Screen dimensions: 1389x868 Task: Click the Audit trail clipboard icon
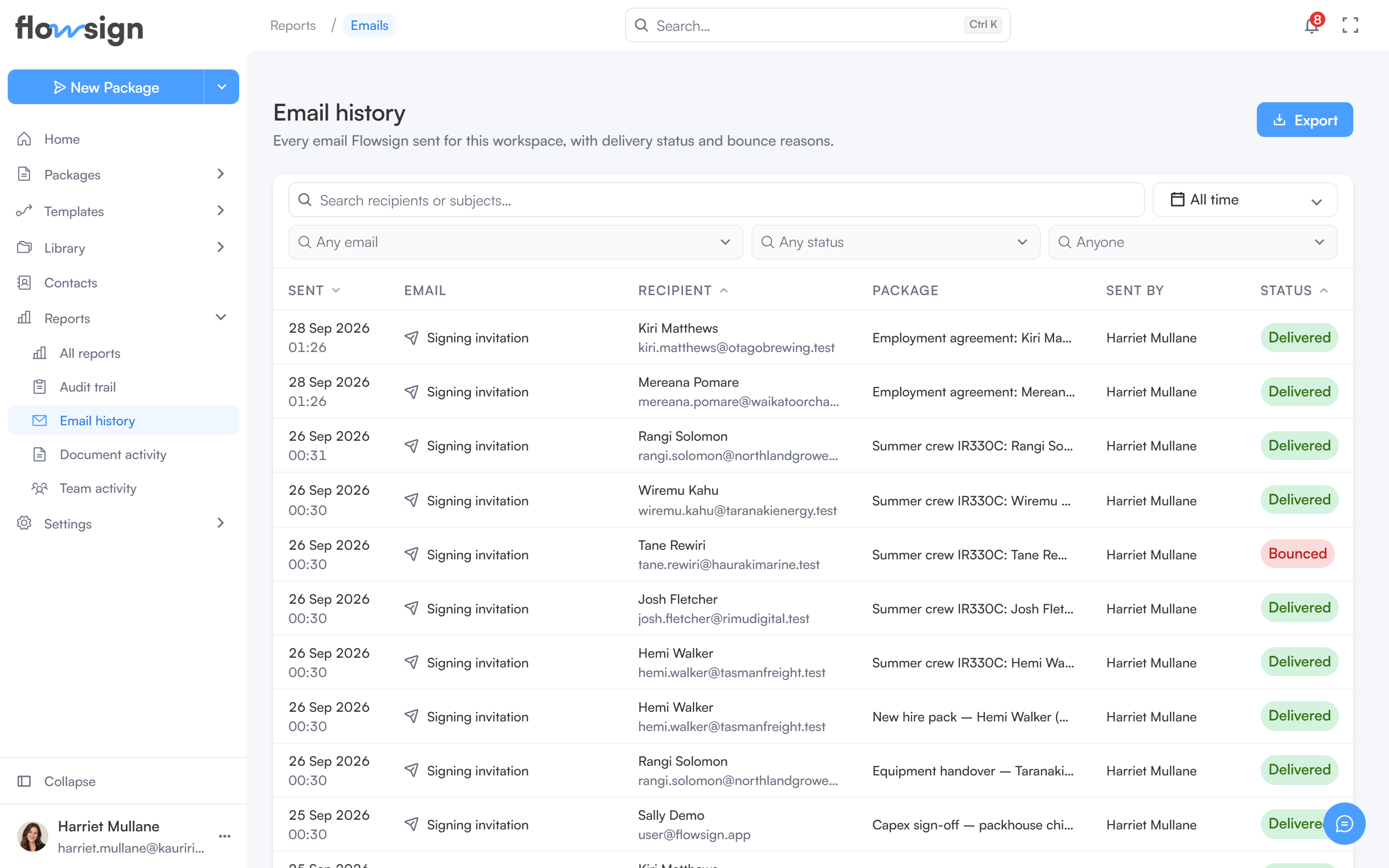tap(40, 387)
